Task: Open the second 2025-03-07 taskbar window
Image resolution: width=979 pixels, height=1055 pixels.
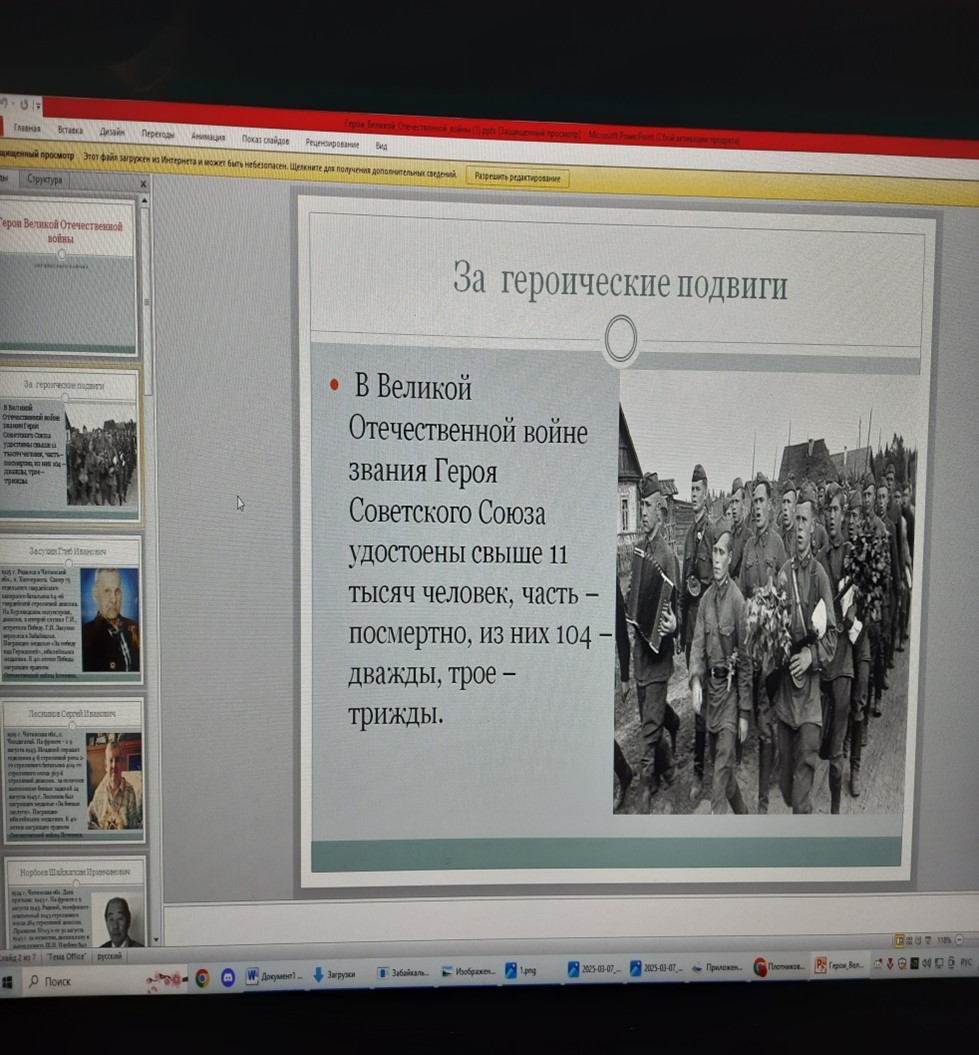Action: [656, 968]
